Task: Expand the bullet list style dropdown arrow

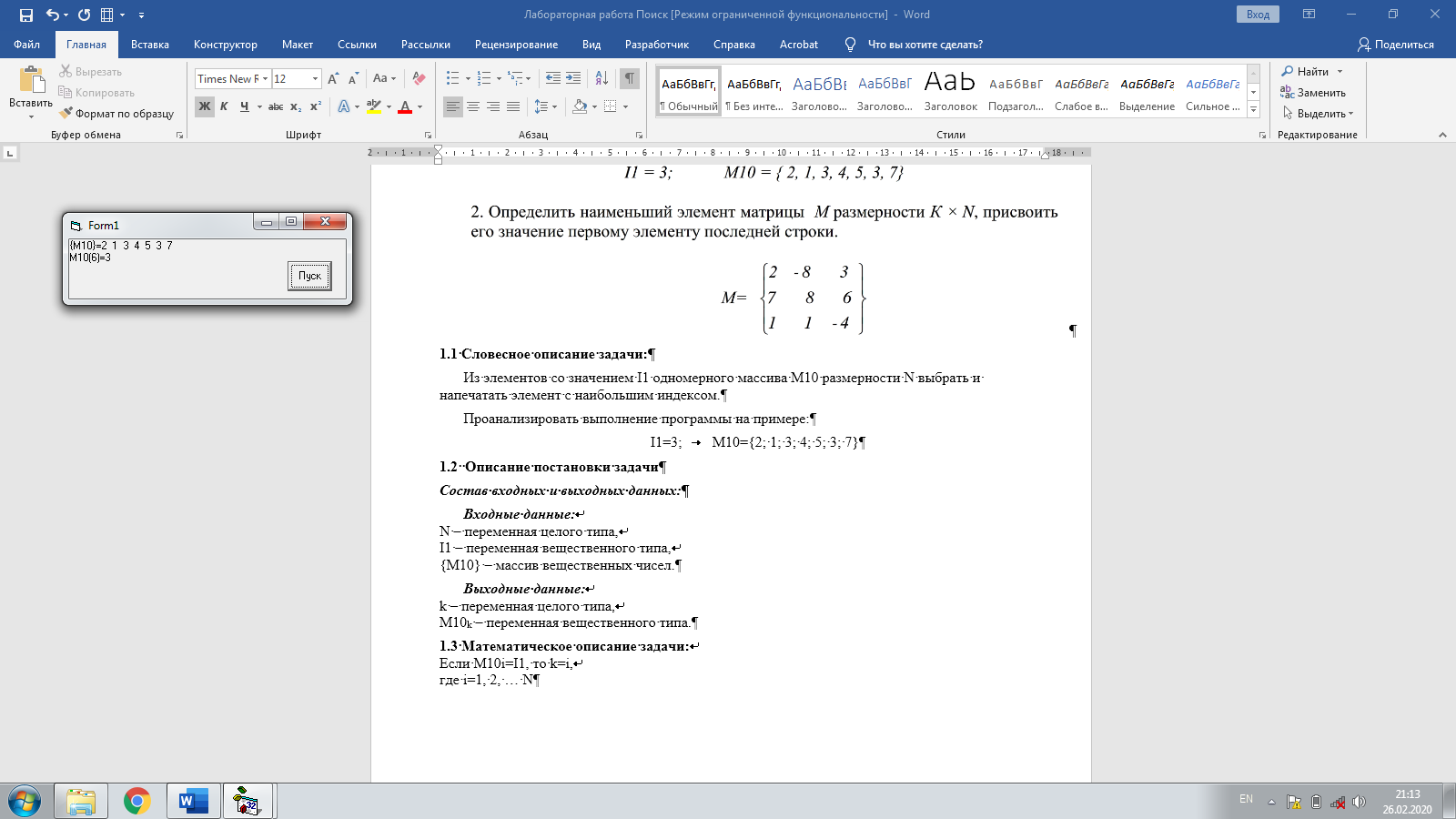Action: pos(468,79)
